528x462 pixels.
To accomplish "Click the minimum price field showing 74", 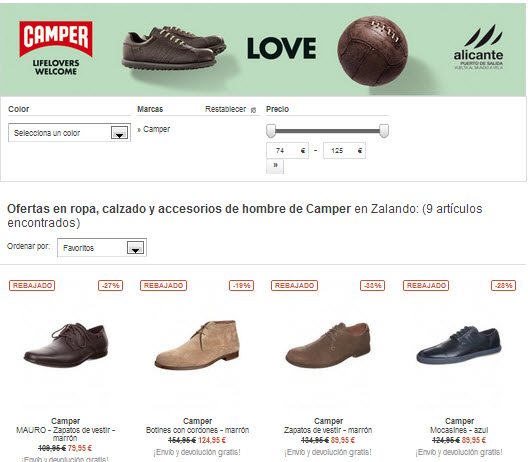I will point(287,151).
